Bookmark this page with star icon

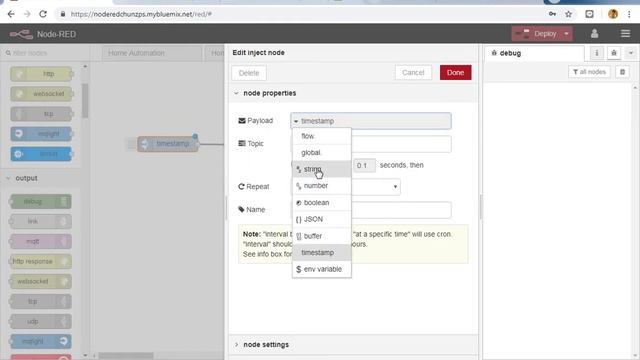pyautogui.click(x=568, y=14)
